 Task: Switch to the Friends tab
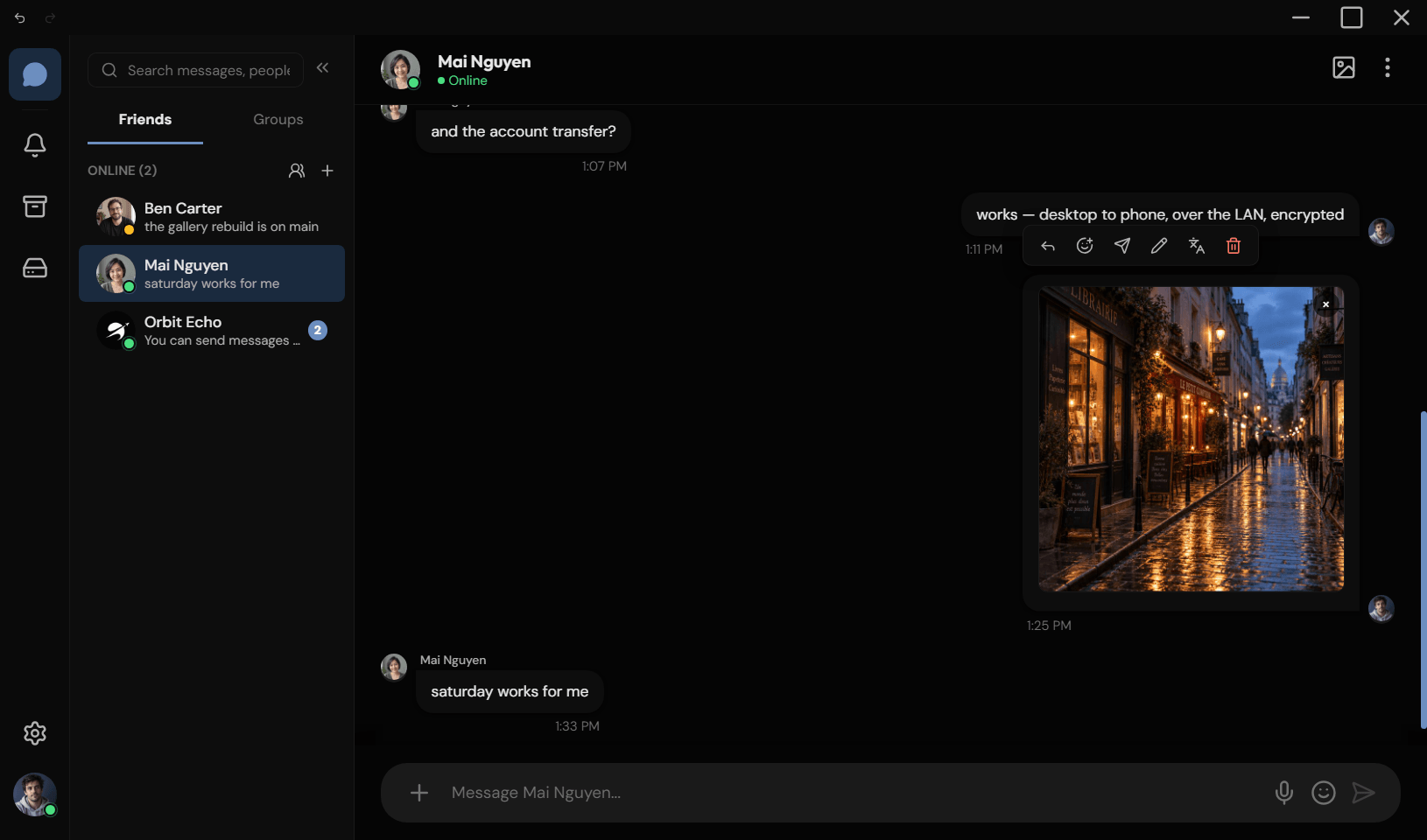(145, 120)
